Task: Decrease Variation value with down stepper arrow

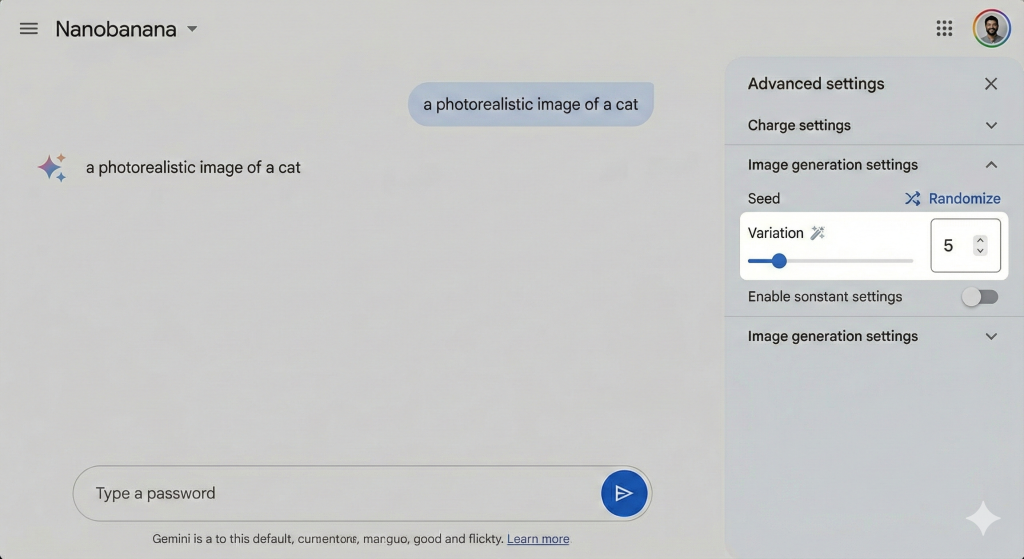Action: click(x=980, y=251)
